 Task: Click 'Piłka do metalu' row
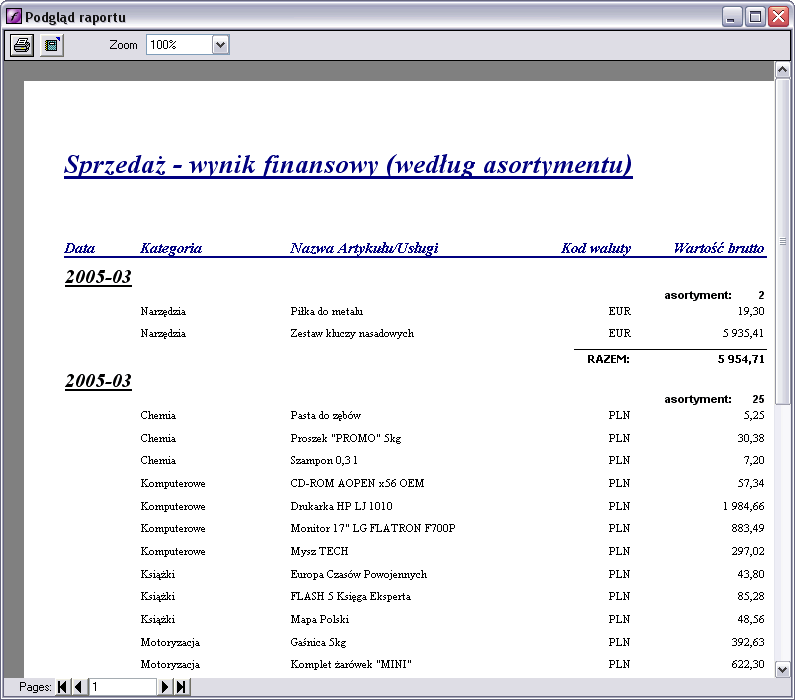tap(452, 311)
